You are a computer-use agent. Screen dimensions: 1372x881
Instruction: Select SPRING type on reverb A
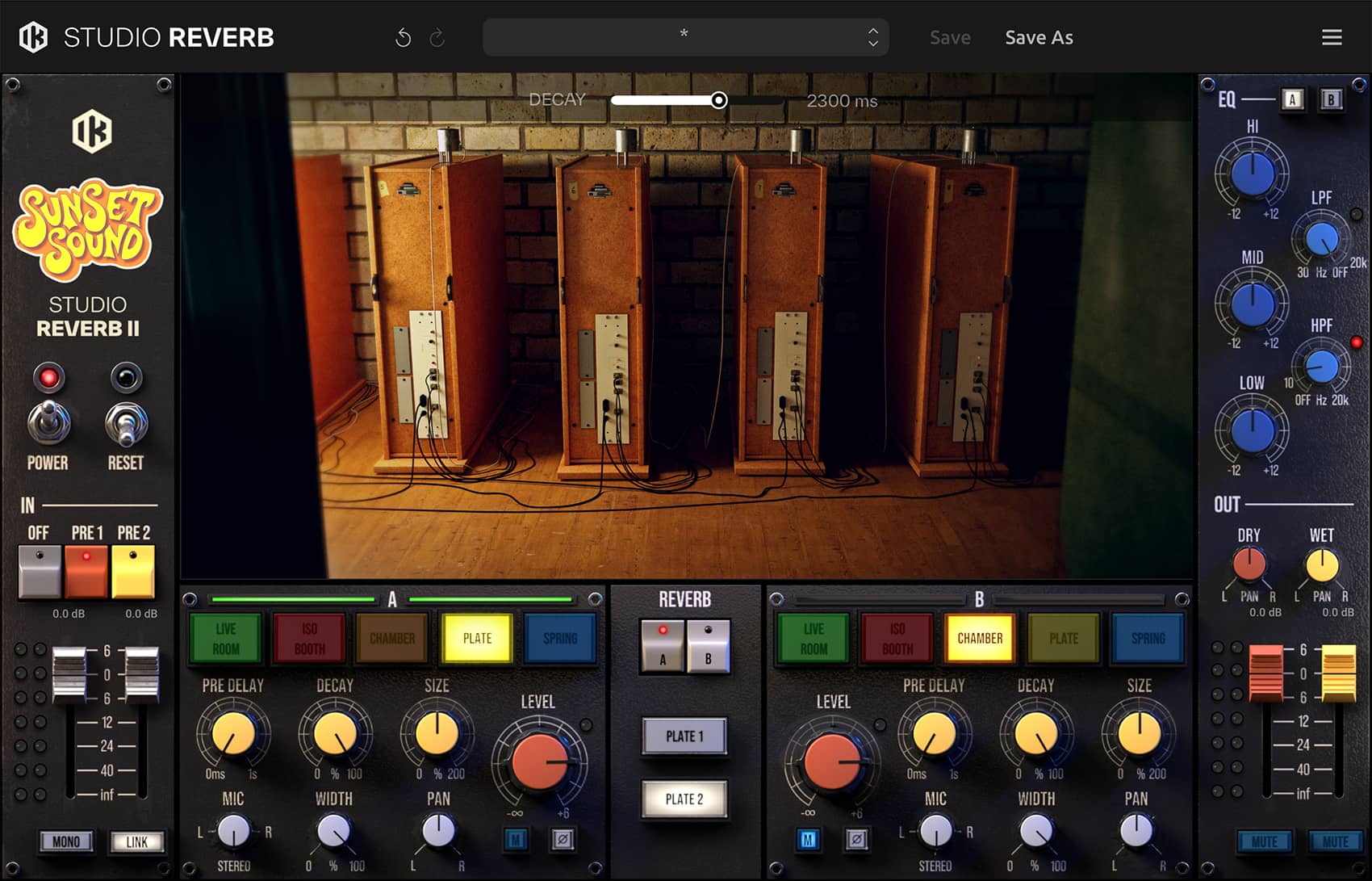click(560, 638)
